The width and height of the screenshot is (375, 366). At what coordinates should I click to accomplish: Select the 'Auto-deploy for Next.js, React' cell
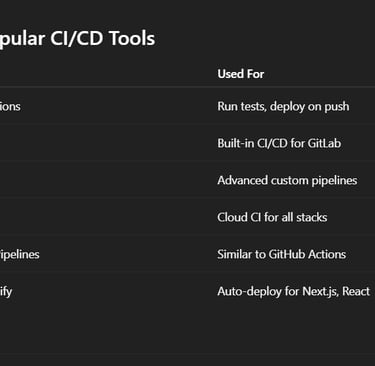[293, 292]
